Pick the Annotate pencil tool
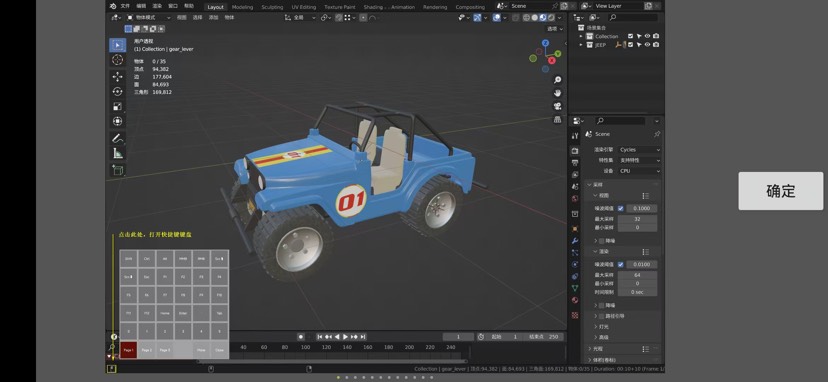Screen dimensions: 828x382 (x=117, y=138)
